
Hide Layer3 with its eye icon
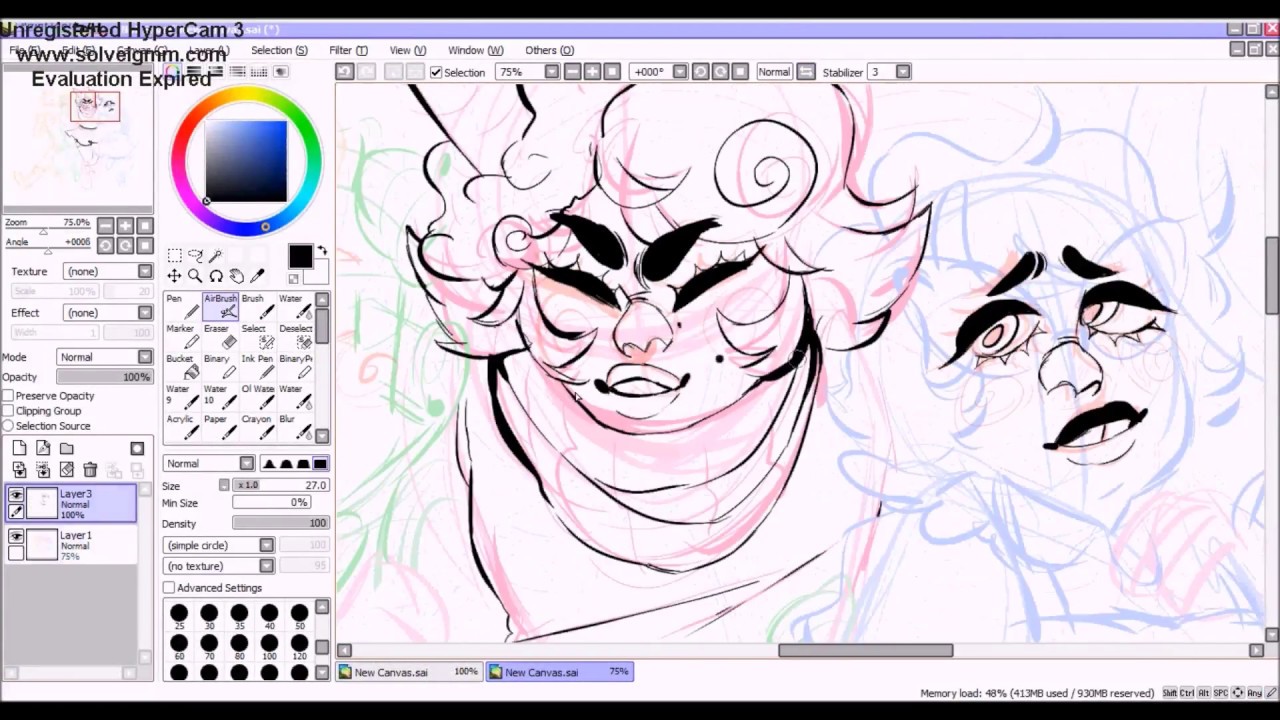click(16, 495)
